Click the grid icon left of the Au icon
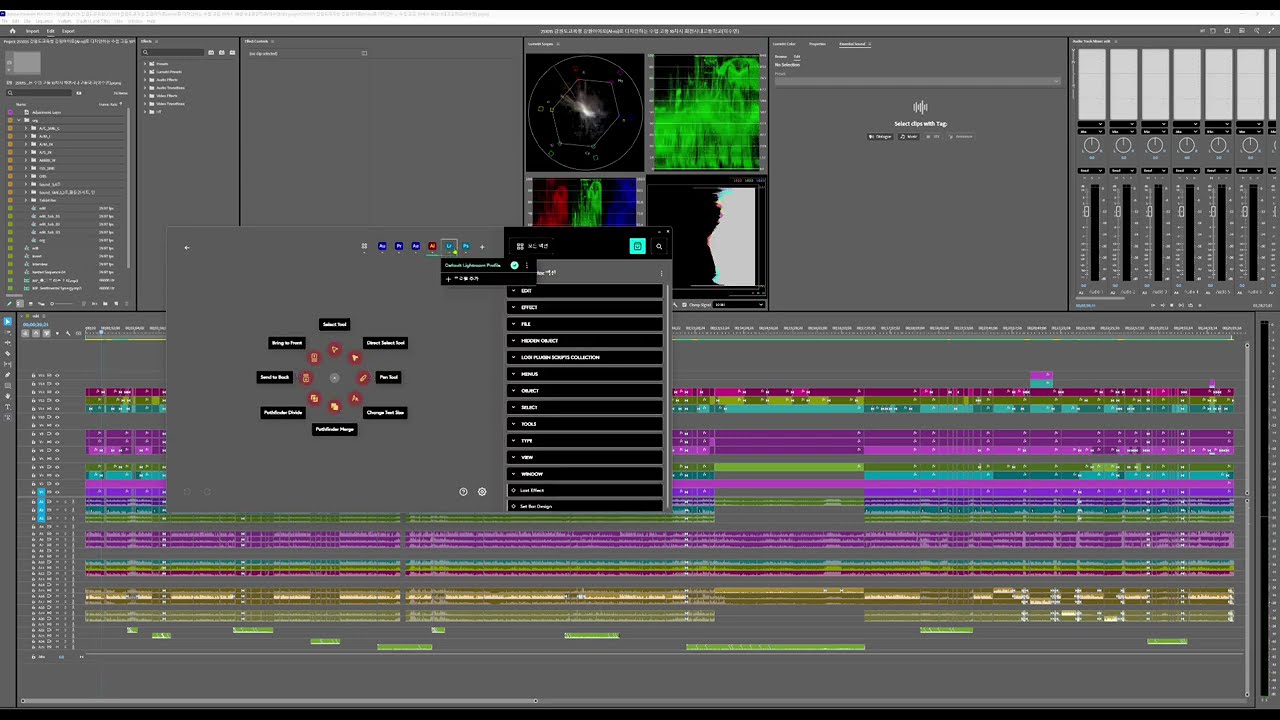Image resolution: width=1280 pixels, height=720 pixels. pyautogui.click(x=364, y=246)
